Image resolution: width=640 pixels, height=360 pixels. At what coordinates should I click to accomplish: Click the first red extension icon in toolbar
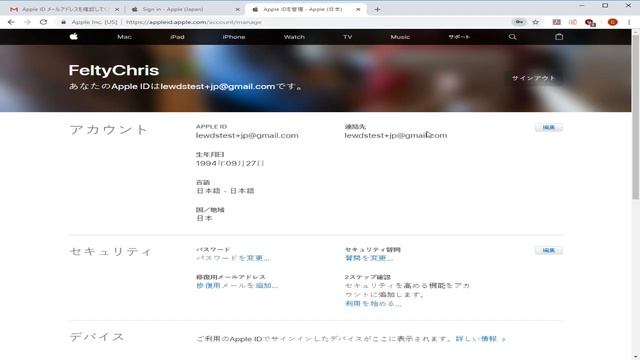(556, 22)
